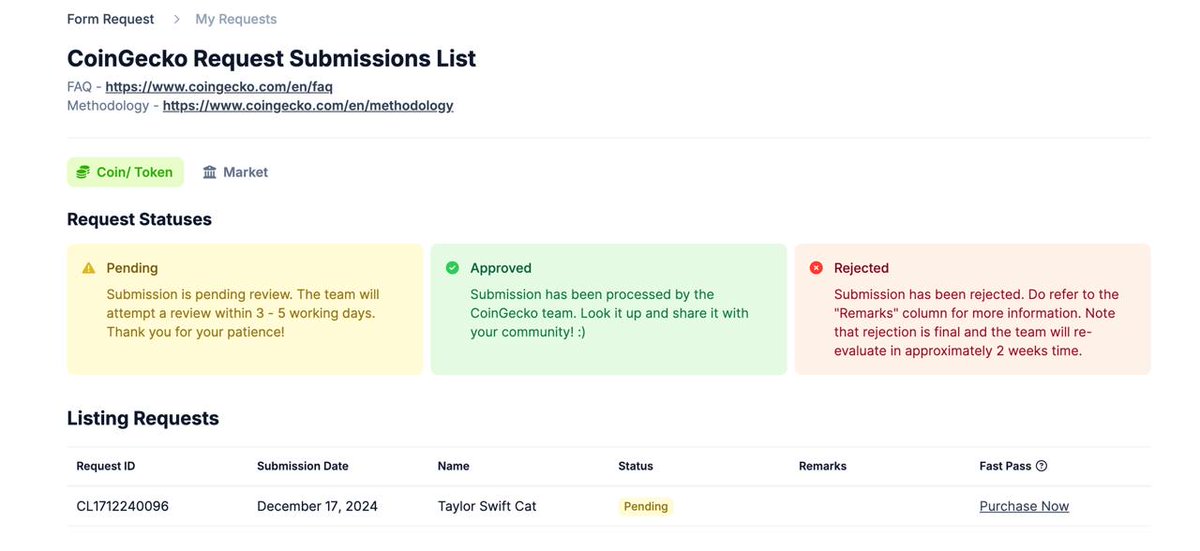The width and height of the screenshot is (1200, 551).
Task: Click the Rejected status card heading
Action: (x=861, y=268)
